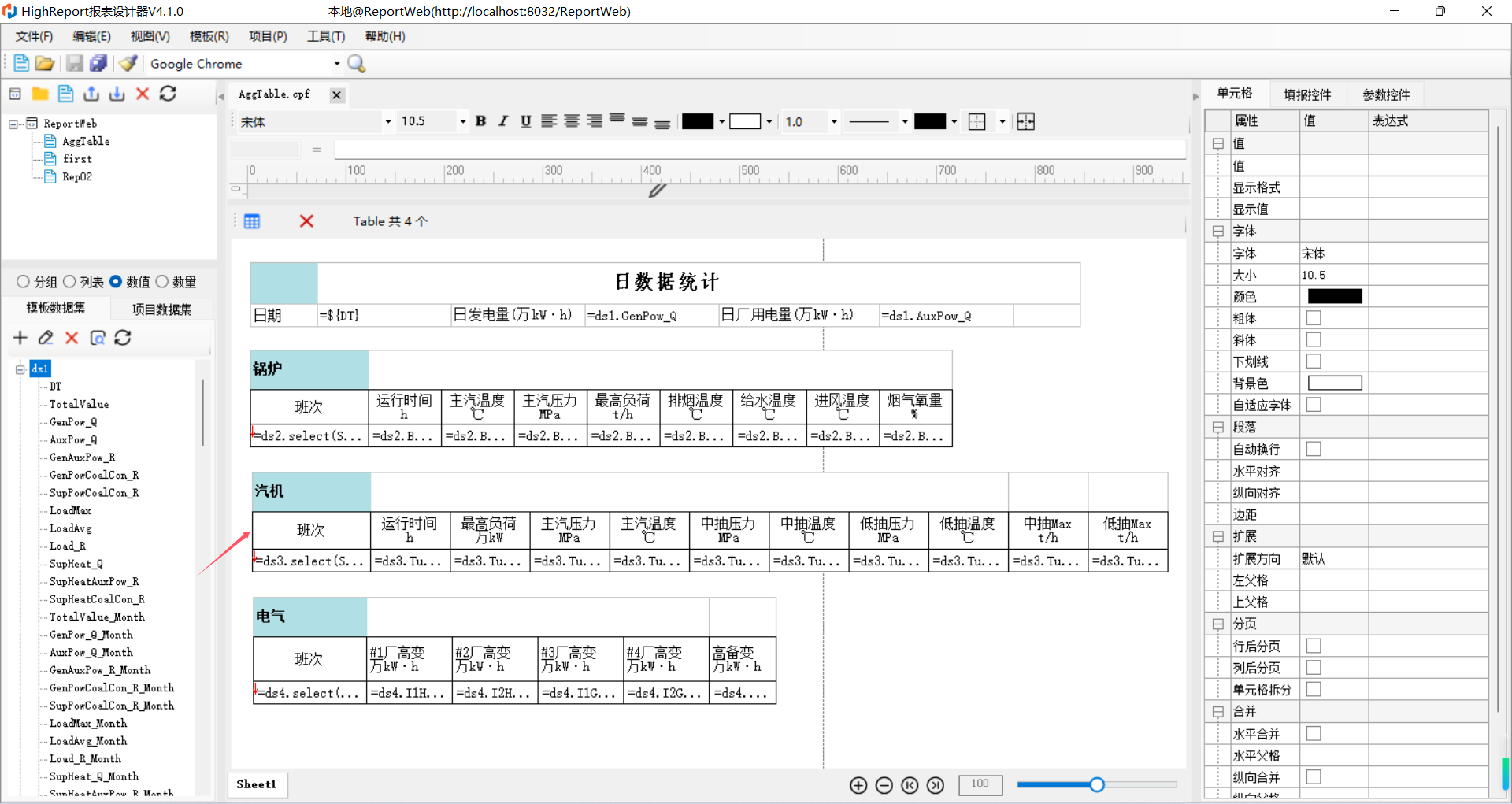Open a file using the folder icon
The width and height of the screenshot is (1512, 804).
point(45,64)
